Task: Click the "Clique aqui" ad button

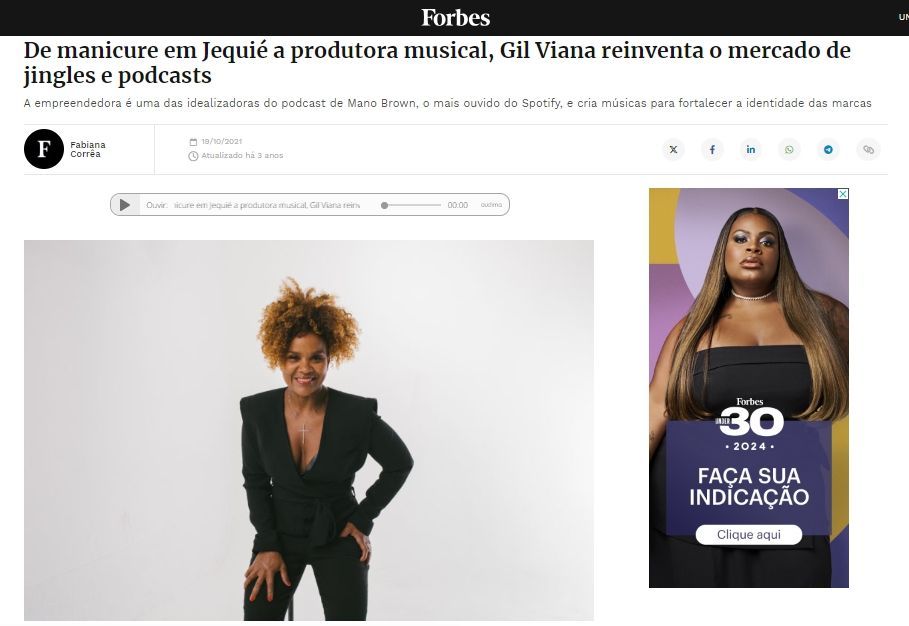Action: coord(748,534)
